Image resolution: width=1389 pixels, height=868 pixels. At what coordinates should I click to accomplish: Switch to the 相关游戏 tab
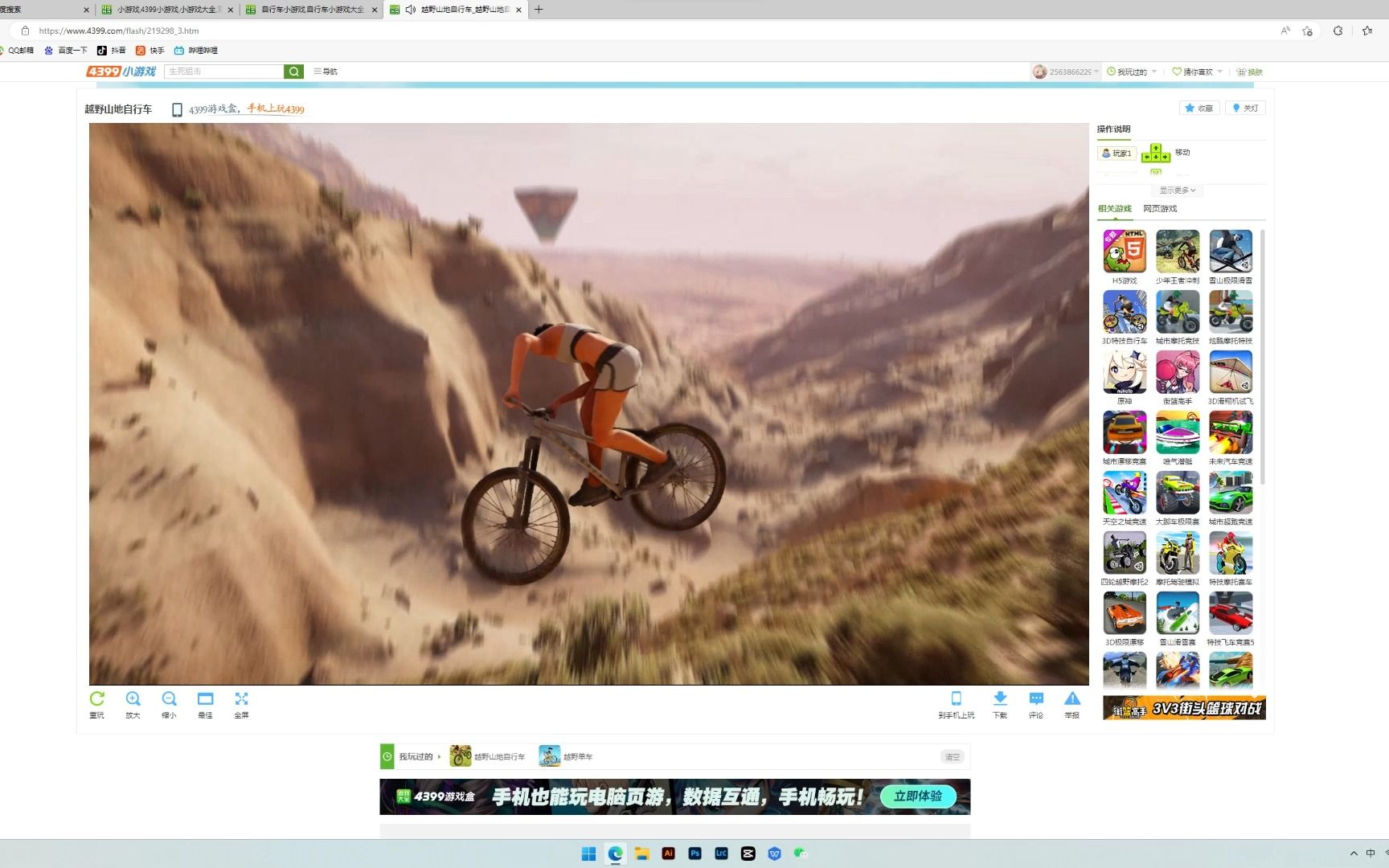pos(1115,209)
